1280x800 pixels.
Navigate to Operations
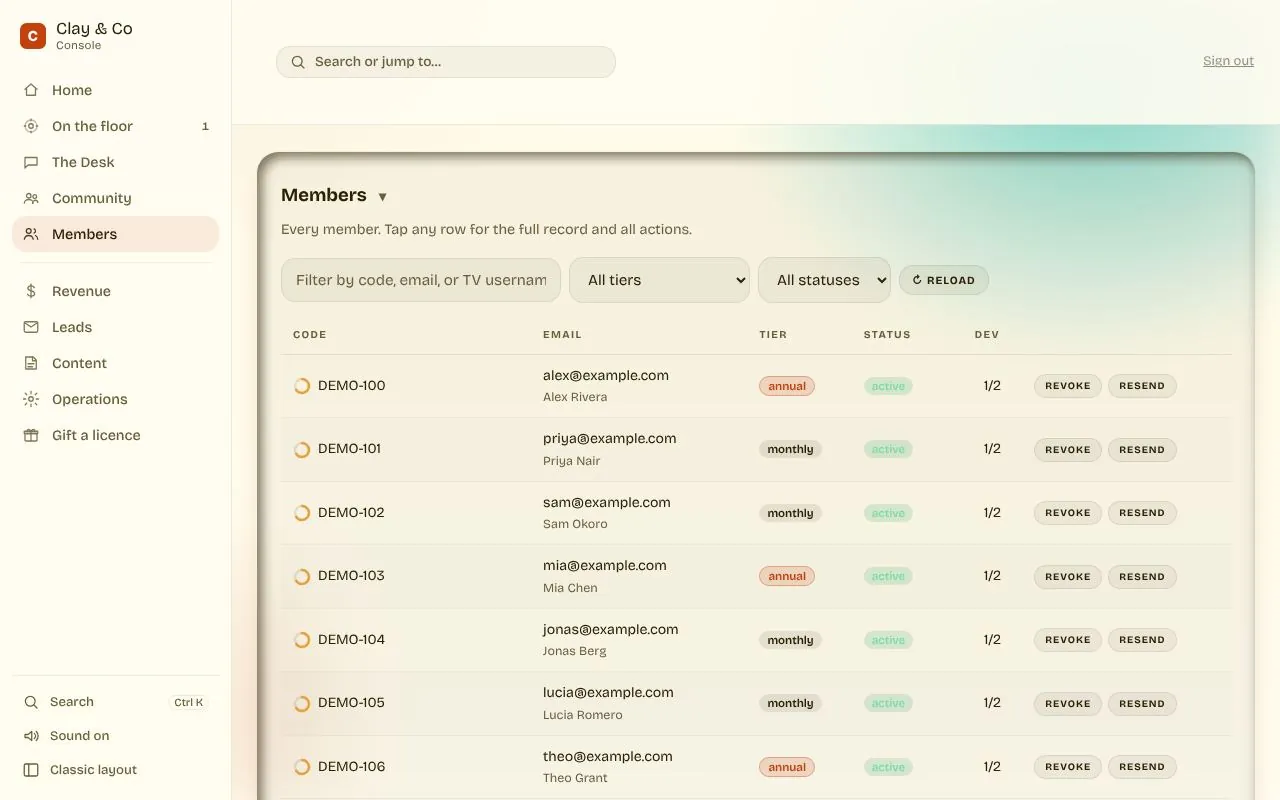coord(115,399)
